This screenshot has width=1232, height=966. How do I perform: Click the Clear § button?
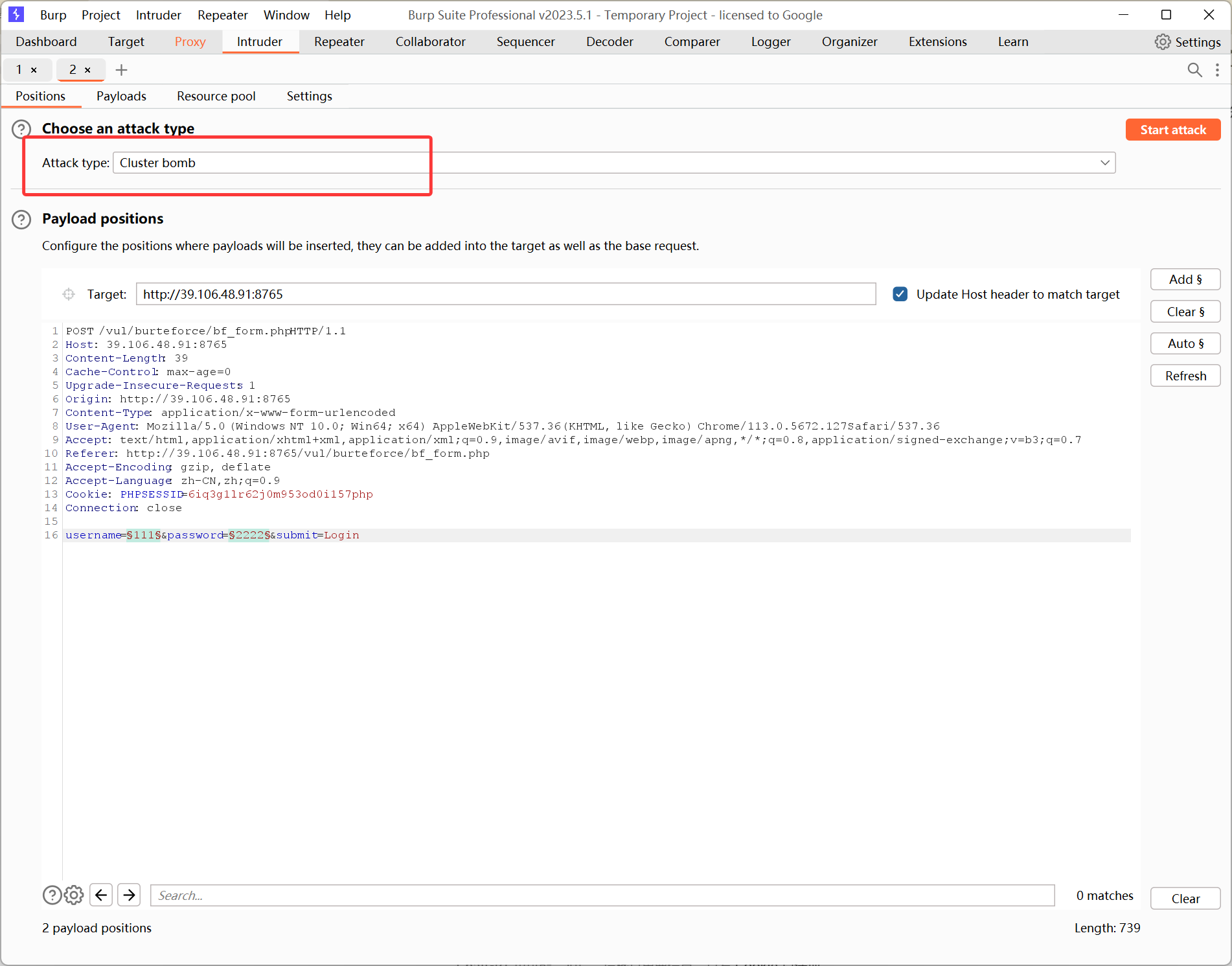point(1185,312)
